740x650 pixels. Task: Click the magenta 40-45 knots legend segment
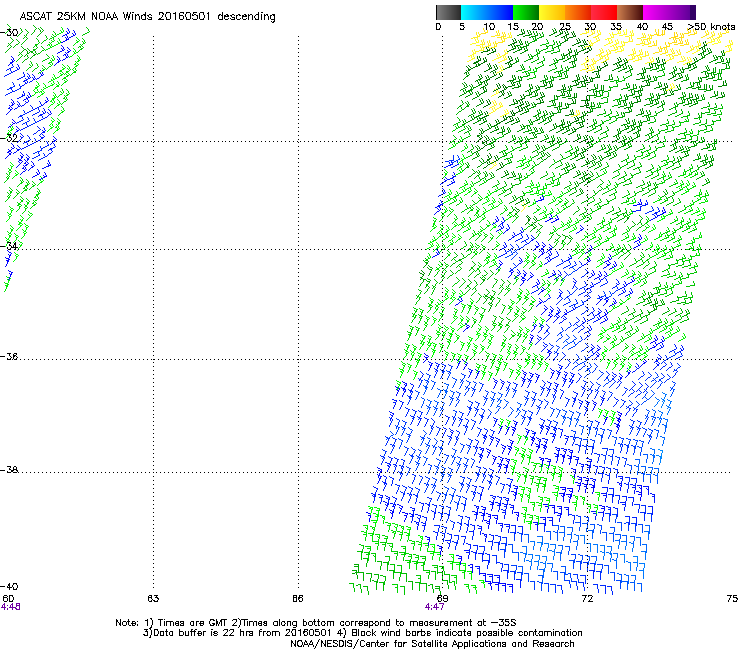tap(656, 12)
